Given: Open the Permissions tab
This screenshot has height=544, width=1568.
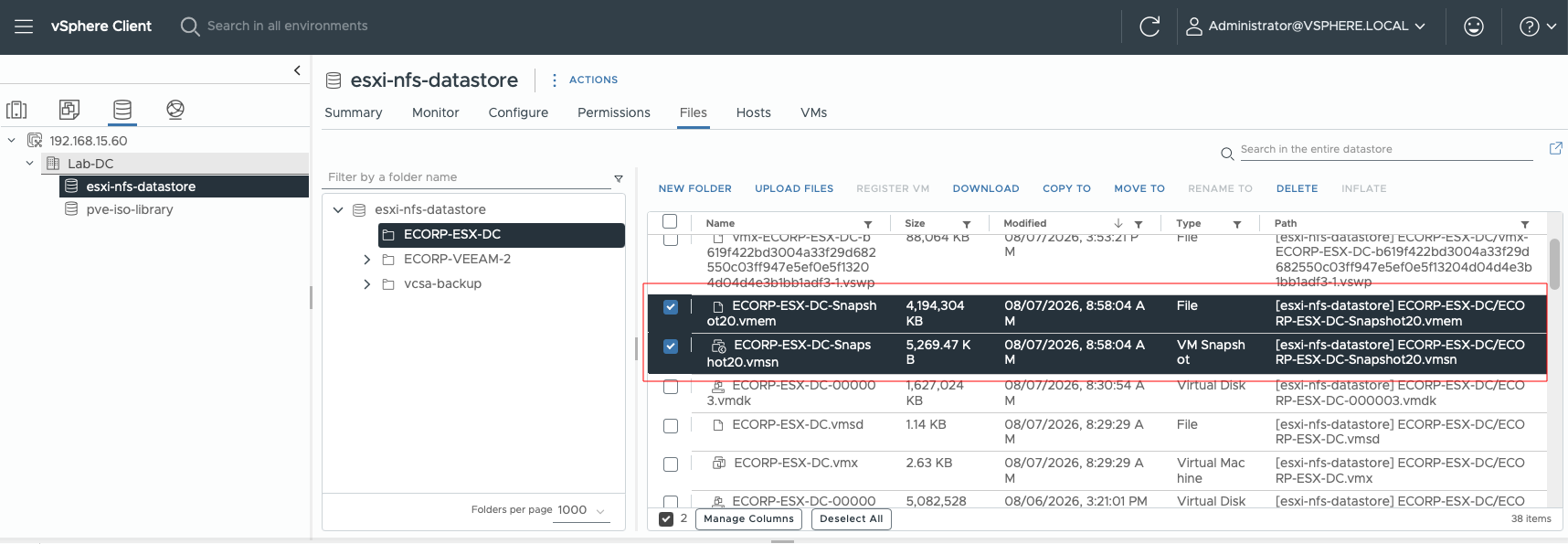Looking at the screenshot, I should 614,113.
